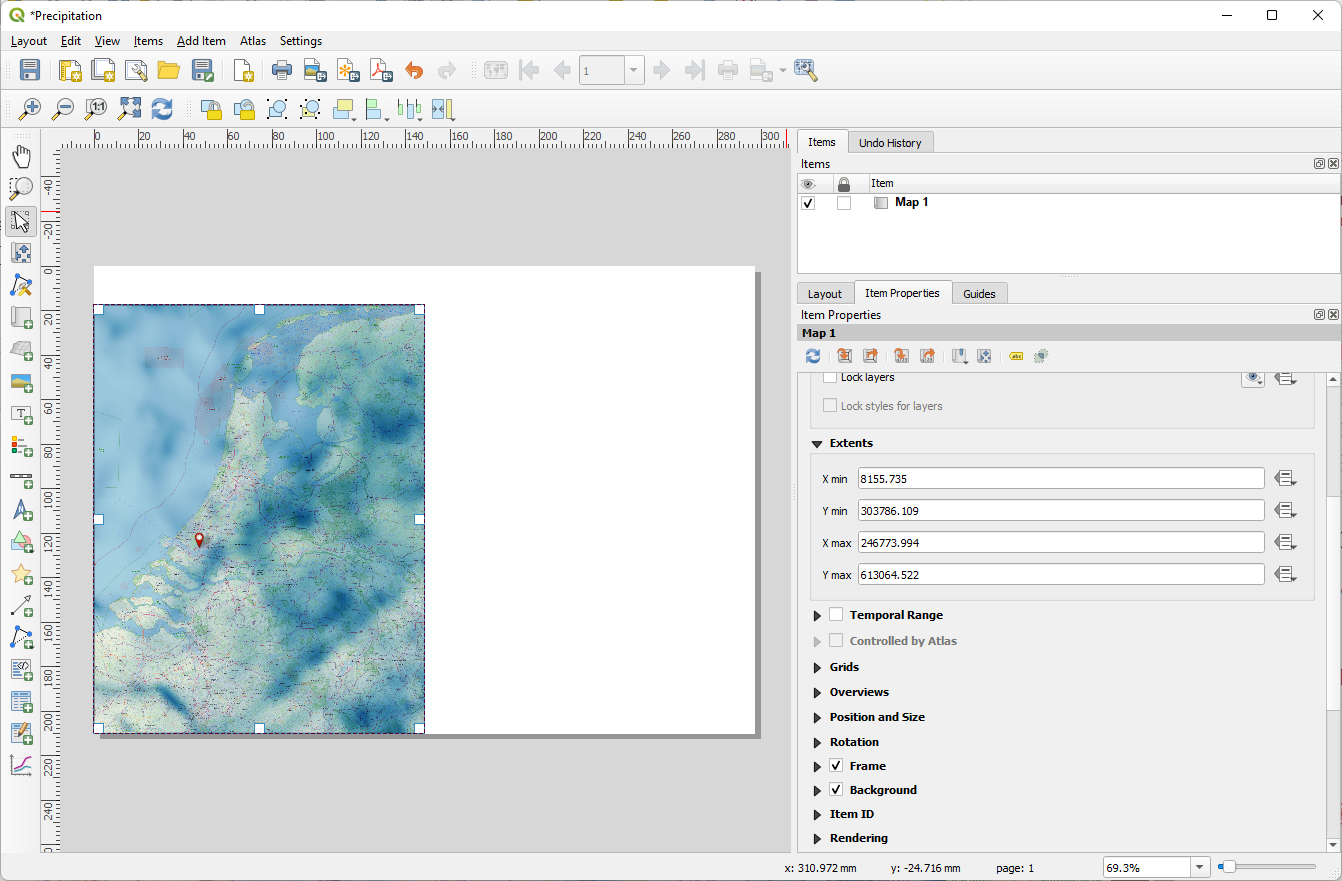This screenshot has width=1342, height=881.
Task: Expand the Position and Size section
Action: point(817,717)
